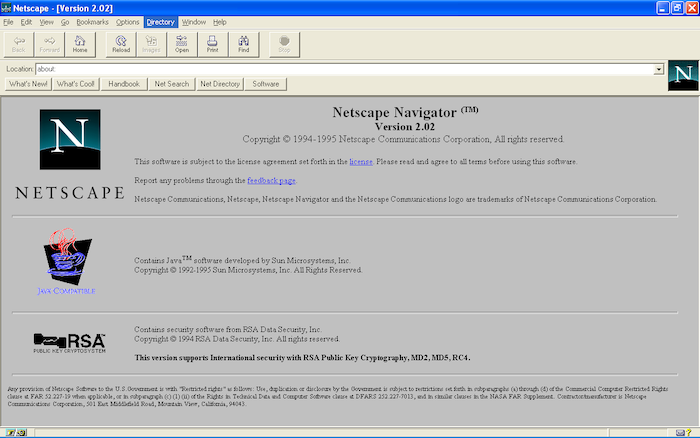Click the Net Search button

coord(172,84)
